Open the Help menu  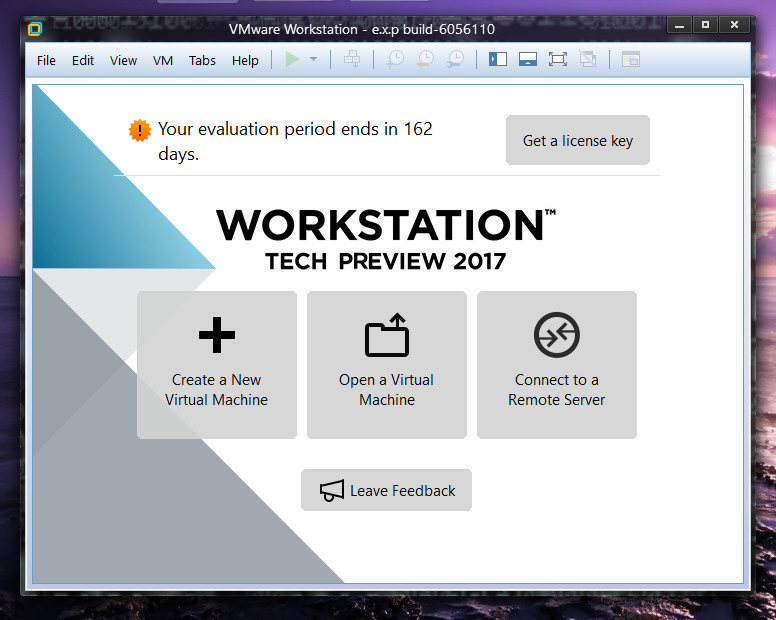(245, 60)
